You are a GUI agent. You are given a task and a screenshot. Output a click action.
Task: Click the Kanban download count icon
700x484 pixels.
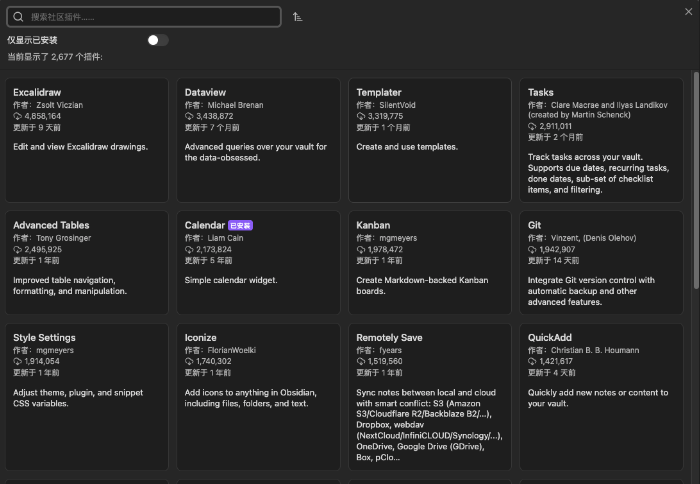tap(361, 249)
